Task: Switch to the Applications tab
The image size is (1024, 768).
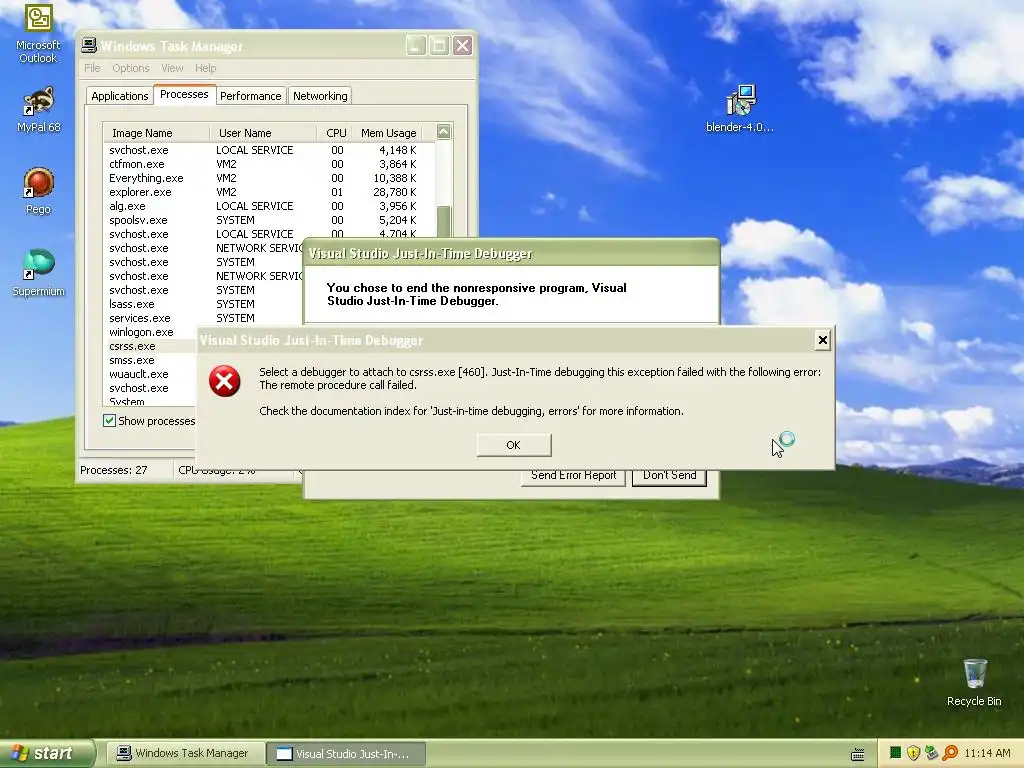Action: 120,96
